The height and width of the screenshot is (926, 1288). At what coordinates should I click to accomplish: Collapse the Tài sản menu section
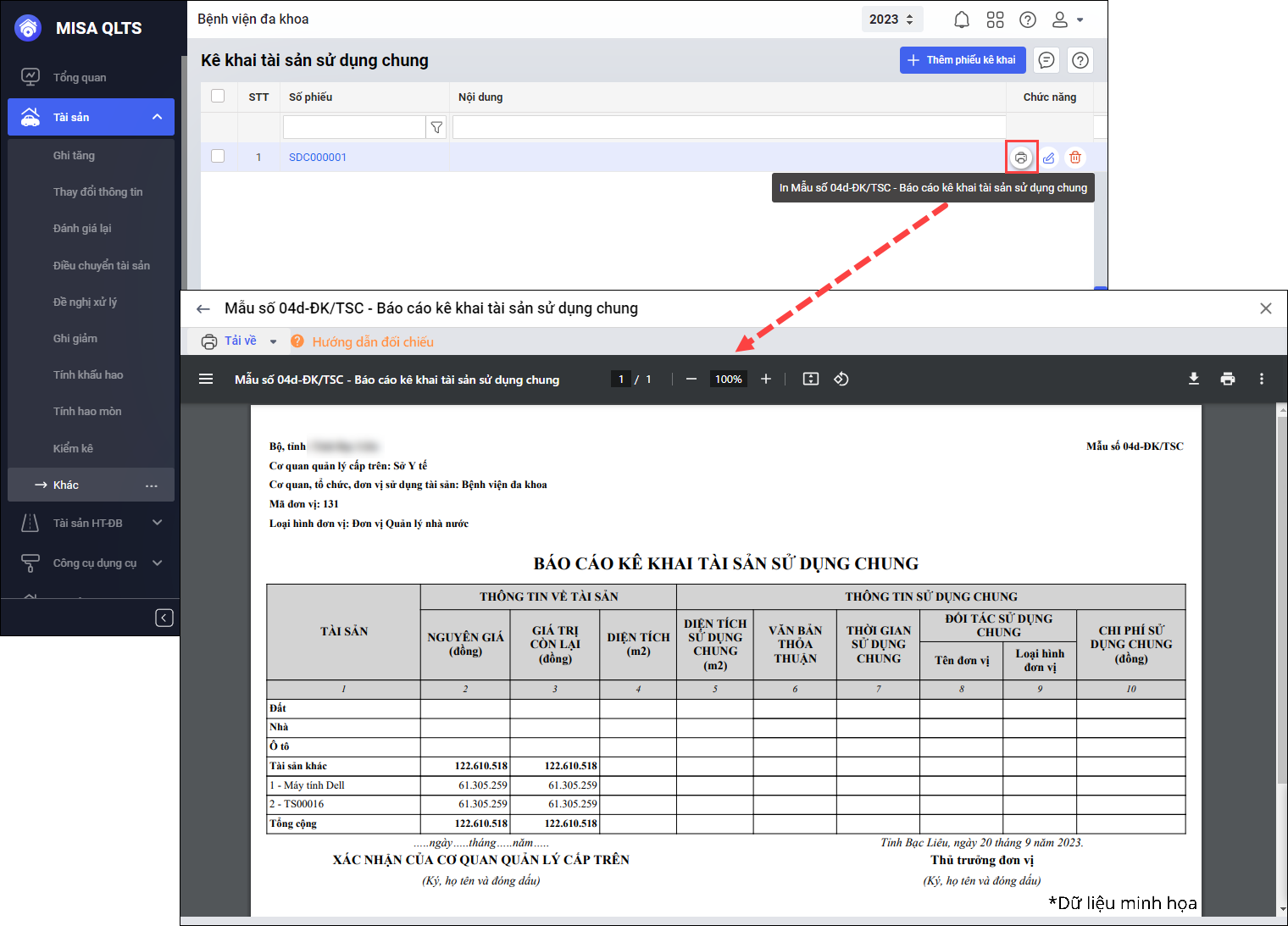pos(157,117)
